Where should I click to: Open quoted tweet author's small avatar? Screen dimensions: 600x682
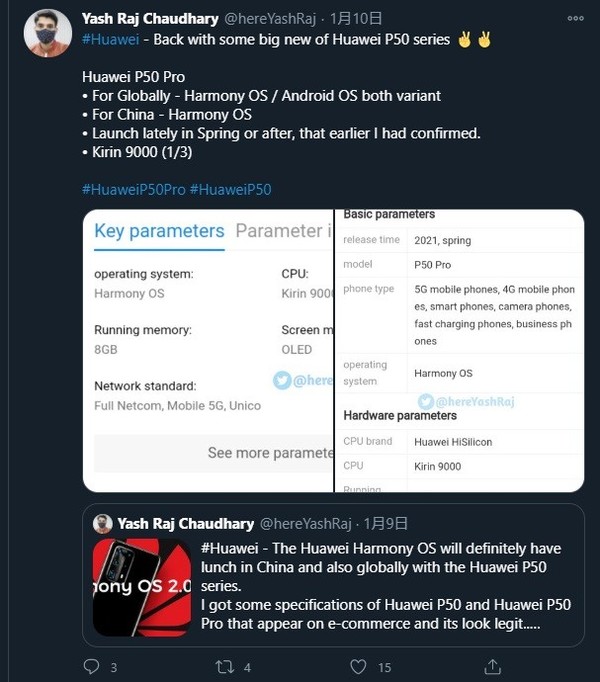103,523
